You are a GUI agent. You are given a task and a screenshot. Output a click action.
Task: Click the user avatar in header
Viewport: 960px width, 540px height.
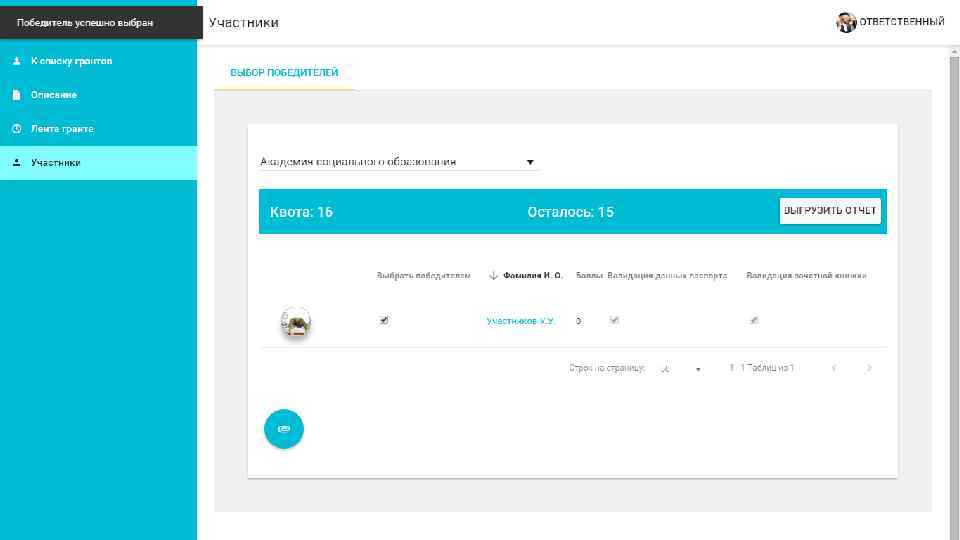[x=846, y=22]
